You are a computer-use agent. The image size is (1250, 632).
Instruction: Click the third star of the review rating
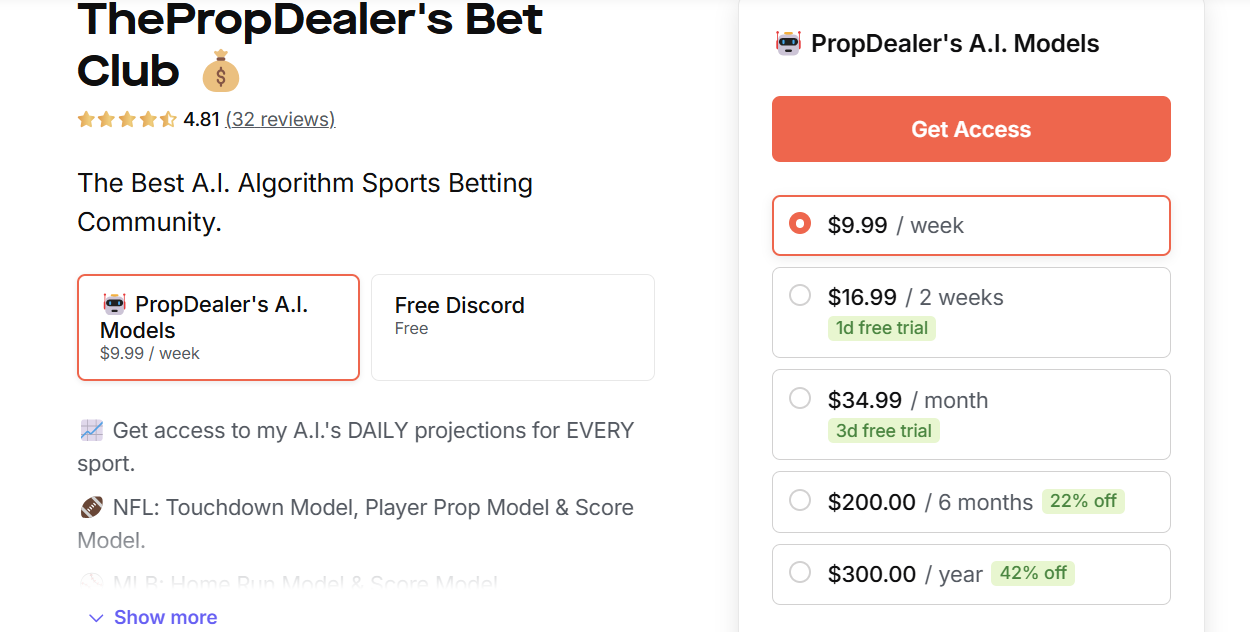[127, 119]
